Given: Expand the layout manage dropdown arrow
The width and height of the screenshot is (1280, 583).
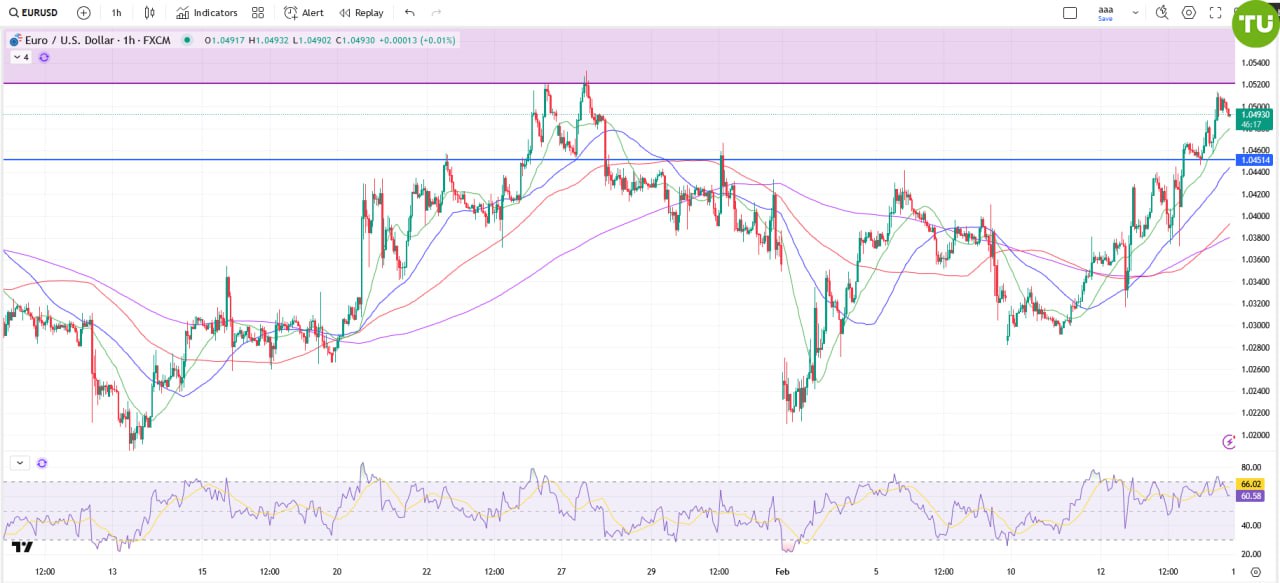Looking at the screenshot, I should (1136, 13).
